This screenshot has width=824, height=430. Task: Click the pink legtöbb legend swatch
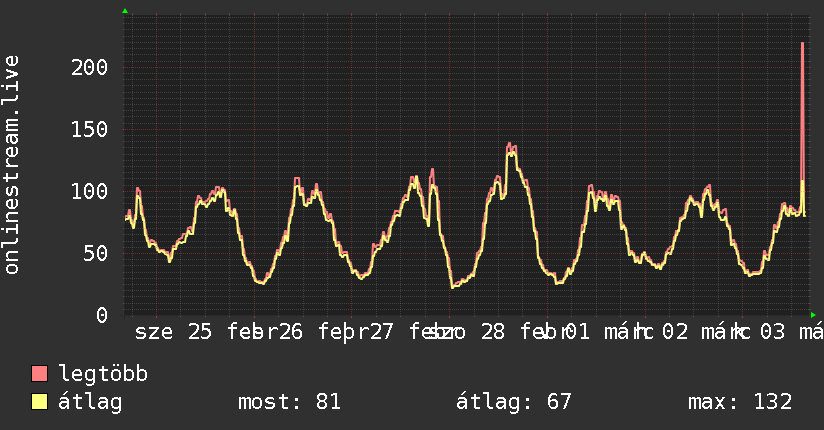tap(39, 373)
